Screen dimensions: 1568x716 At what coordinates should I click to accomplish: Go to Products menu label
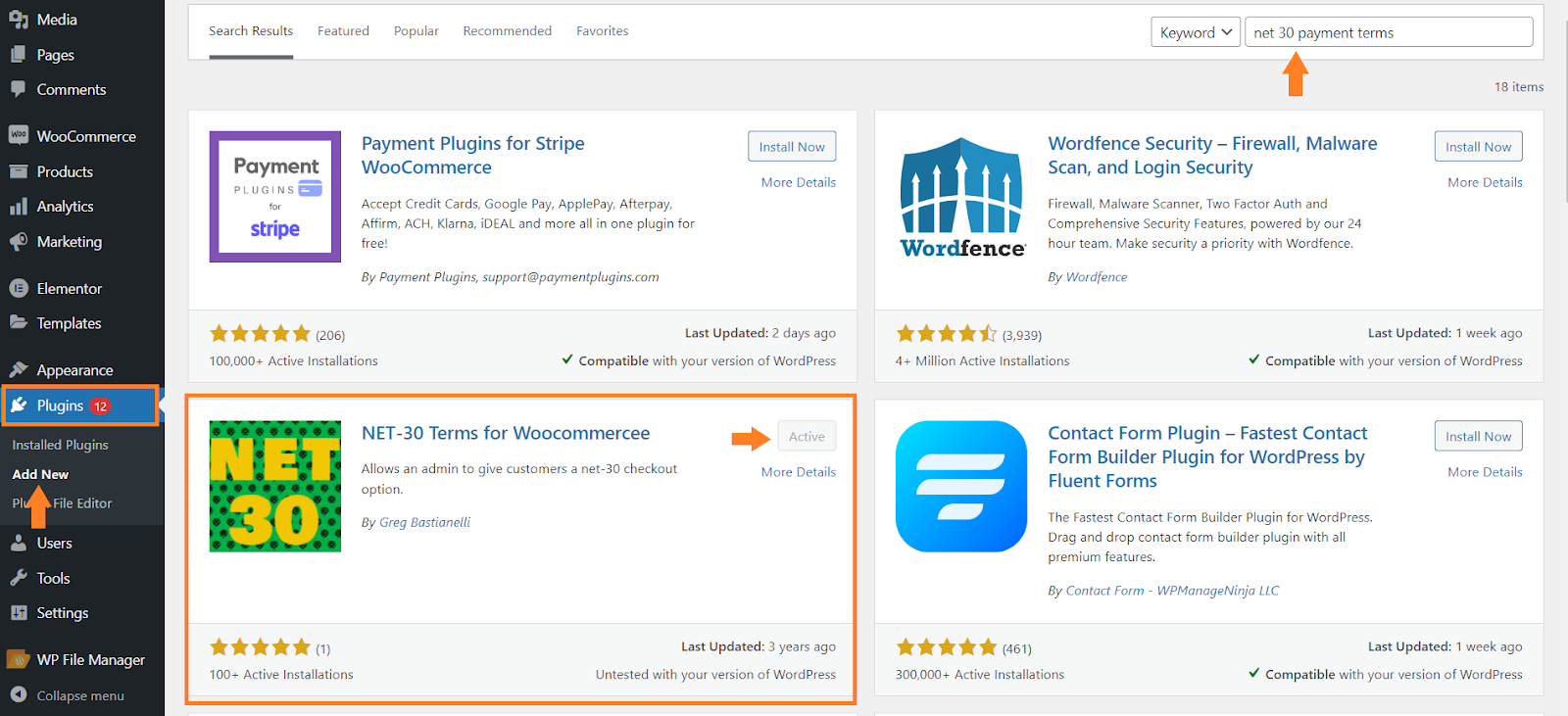click(x=65, y=171)
